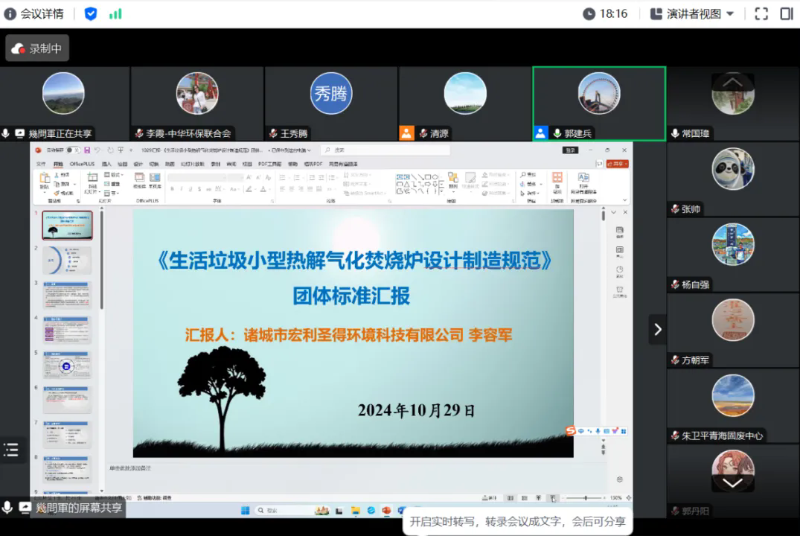The height and width of the screenshot is (536, 800).
Task: Click 王秀腾's 秀腾 avatar
Action: (x=331, y=94)
